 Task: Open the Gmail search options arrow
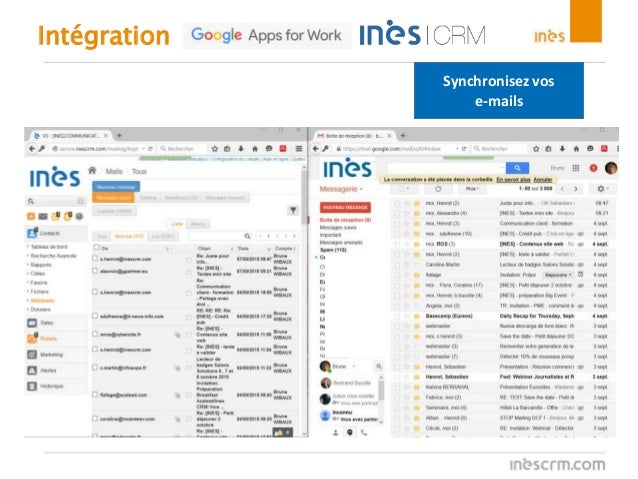pyautogui.click(x=501, y=168)
